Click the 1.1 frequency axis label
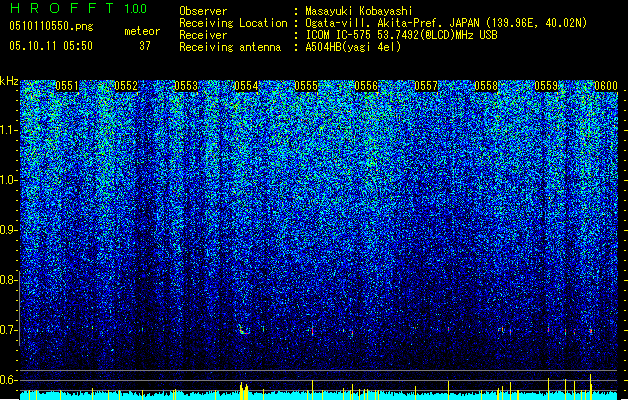The width and height of the screenshot is (629, 400). coord(9,130)
